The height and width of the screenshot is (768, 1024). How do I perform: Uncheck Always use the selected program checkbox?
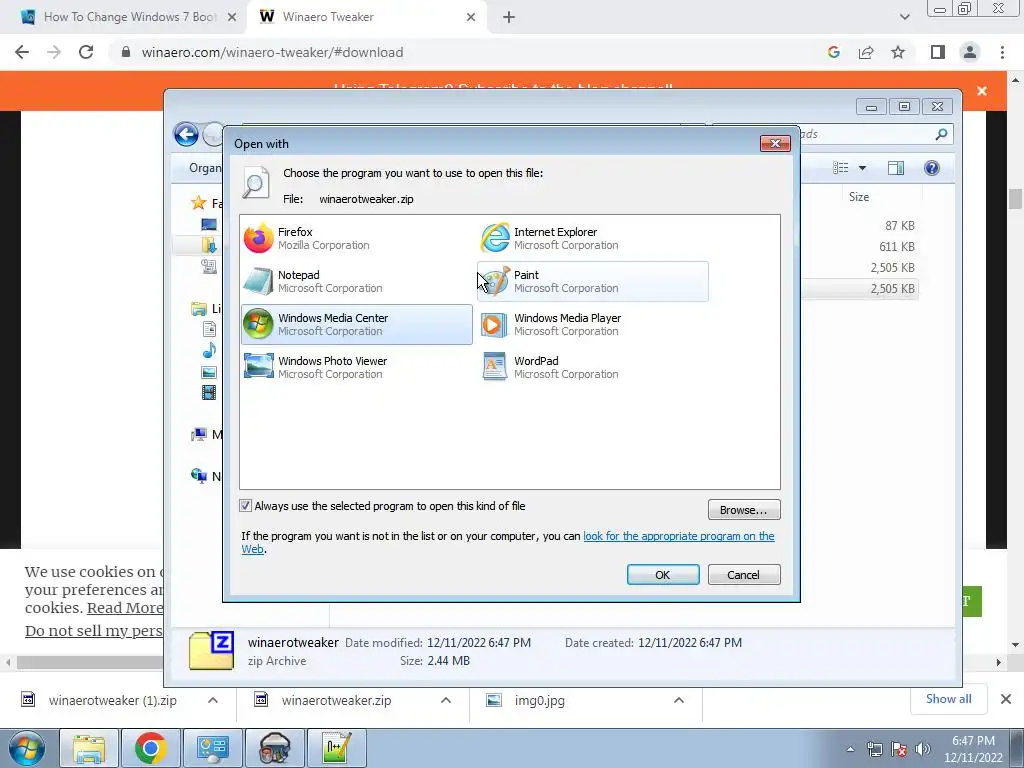click(x=246, y=505)
